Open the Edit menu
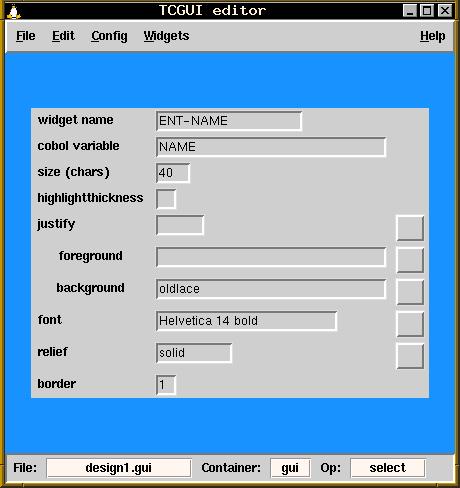This screenshot has width=460, height=488. pyautogui.click(x=63, y=36)
